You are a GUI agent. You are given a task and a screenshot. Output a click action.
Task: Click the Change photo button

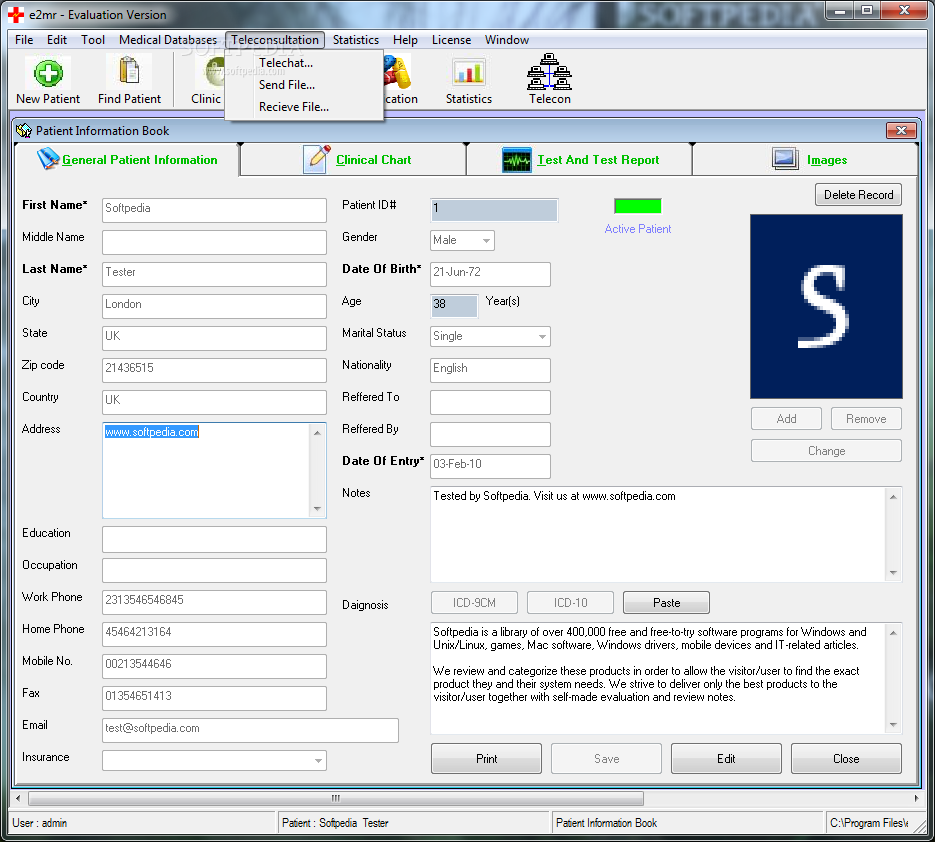(x=826, y=451)
